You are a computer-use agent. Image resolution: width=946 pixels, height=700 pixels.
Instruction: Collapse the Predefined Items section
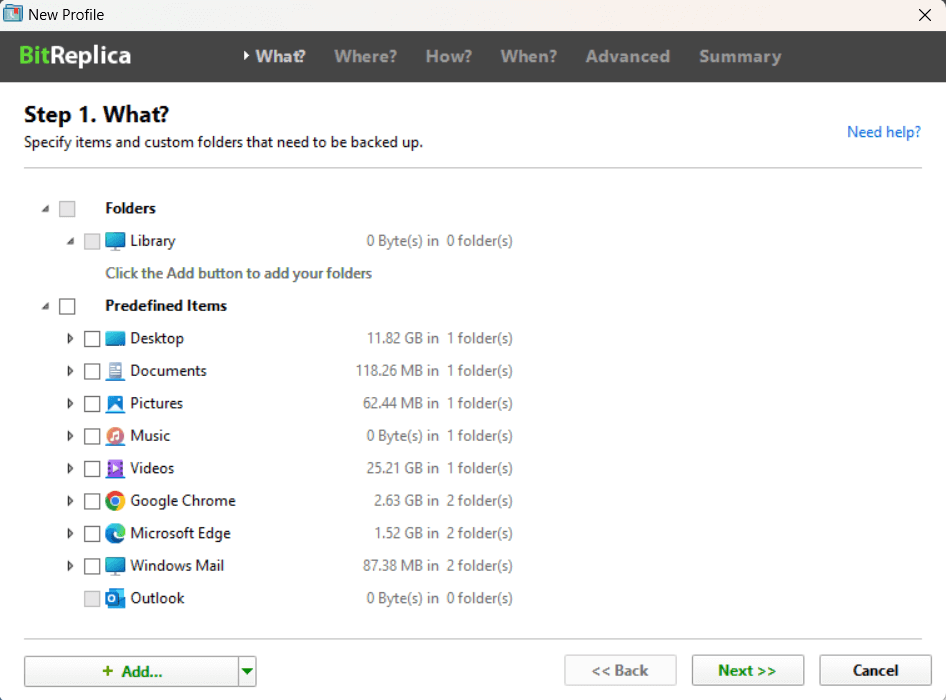pyautogui.click(x=45, y=306)
